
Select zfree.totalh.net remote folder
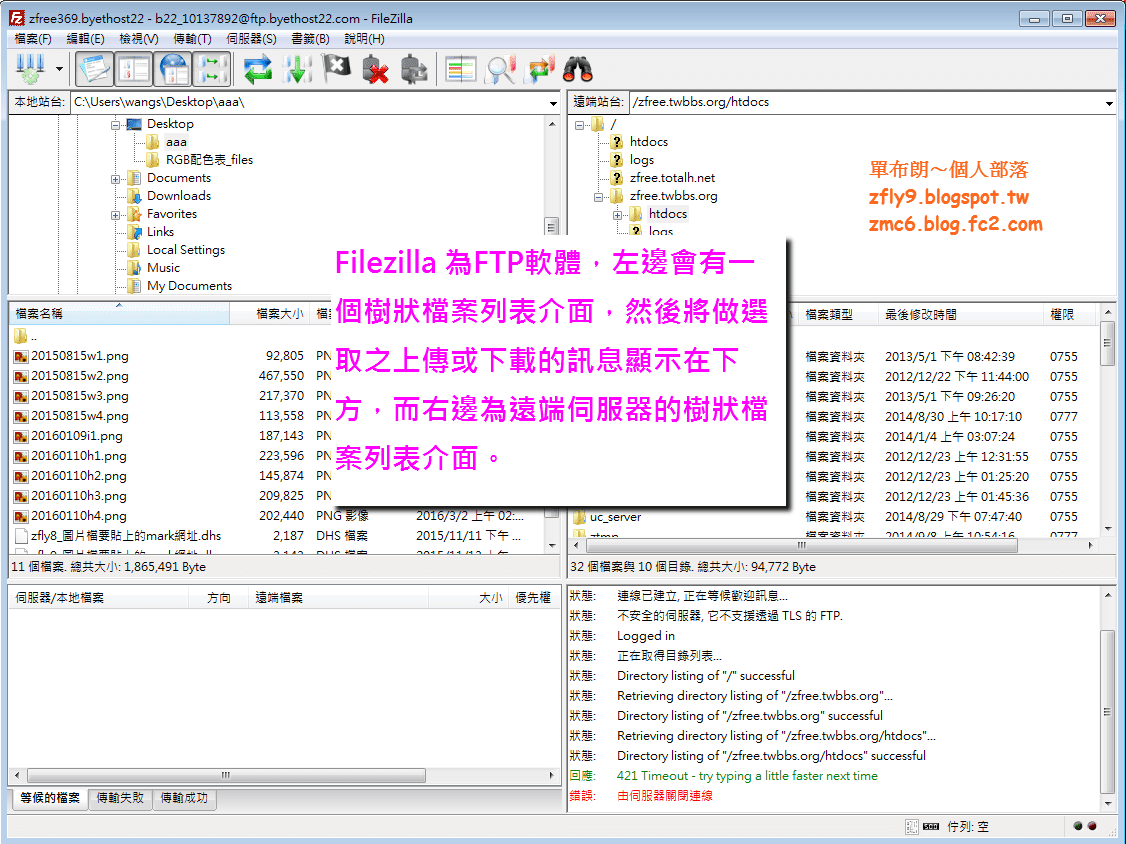click(x=672, y=178)
